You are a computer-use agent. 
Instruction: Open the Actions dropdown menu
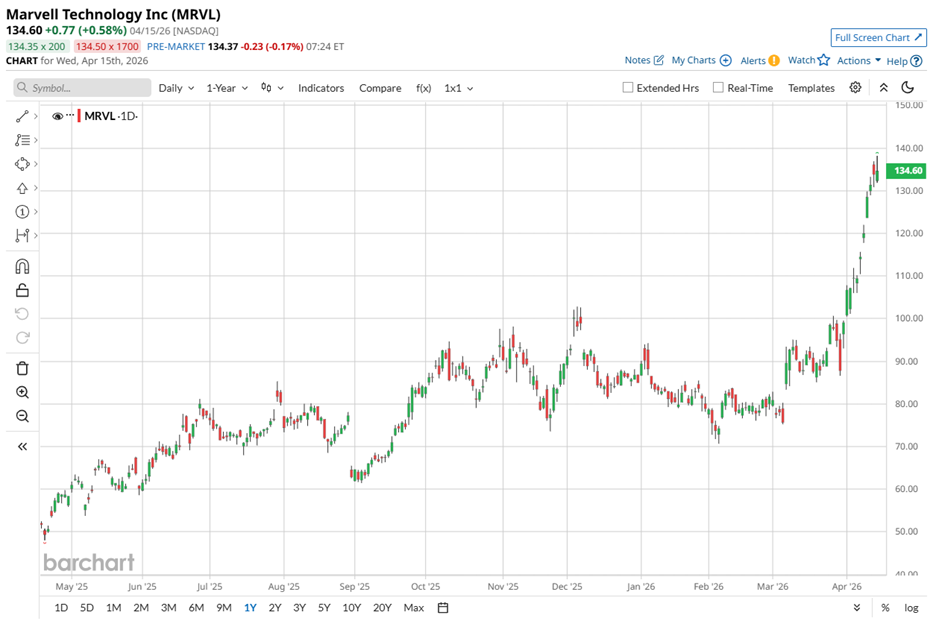[859, 60]
